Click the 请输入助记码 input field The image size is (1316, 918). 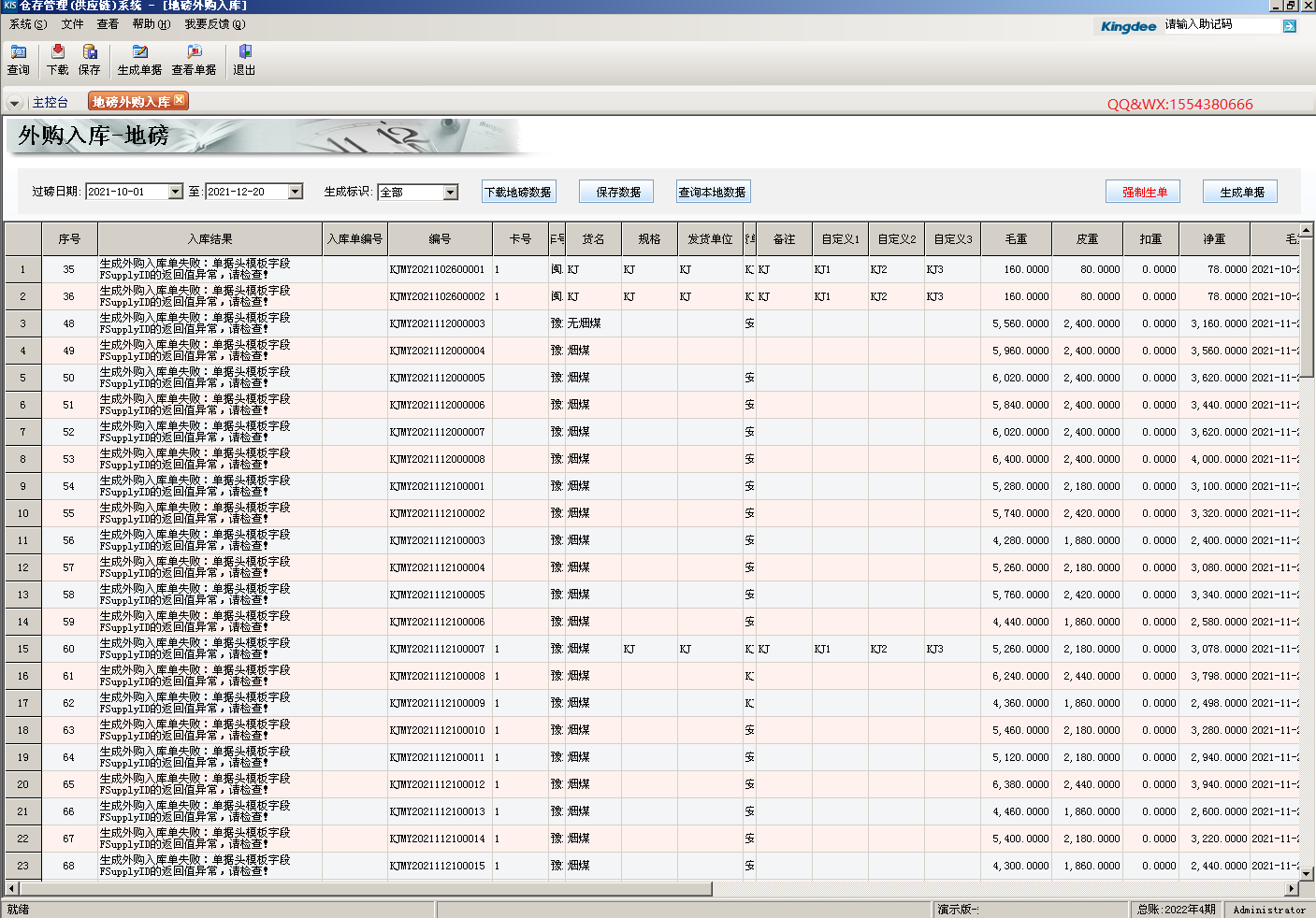click(x=1220, y=25)
